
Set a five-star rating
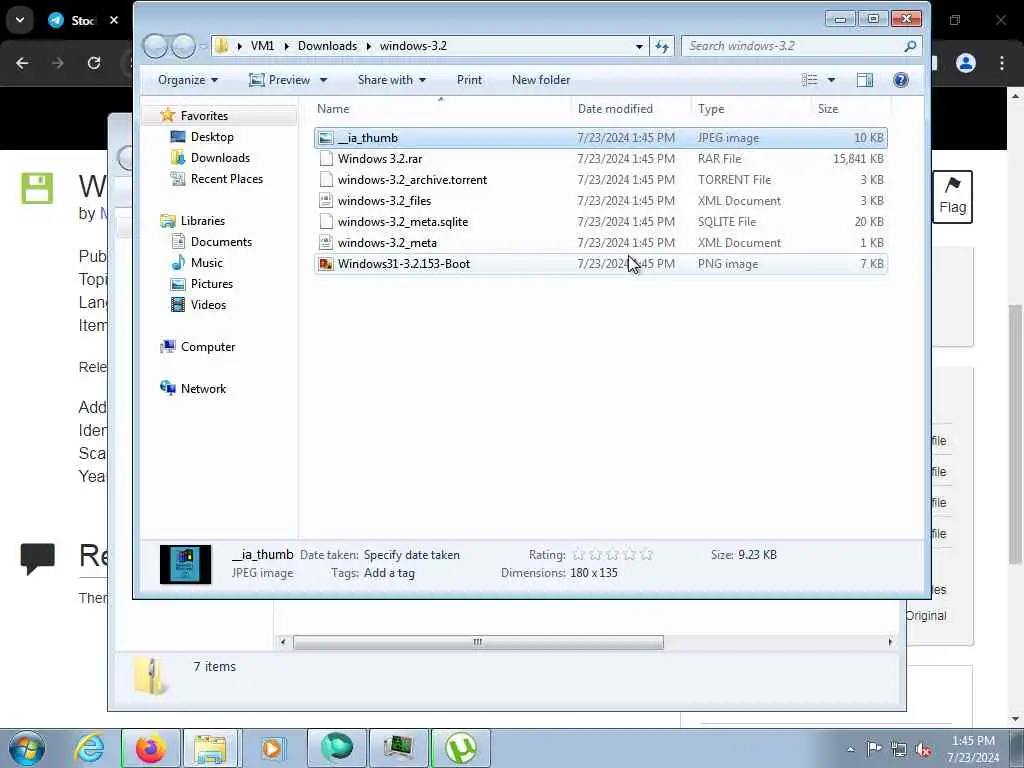pos(647,554)
